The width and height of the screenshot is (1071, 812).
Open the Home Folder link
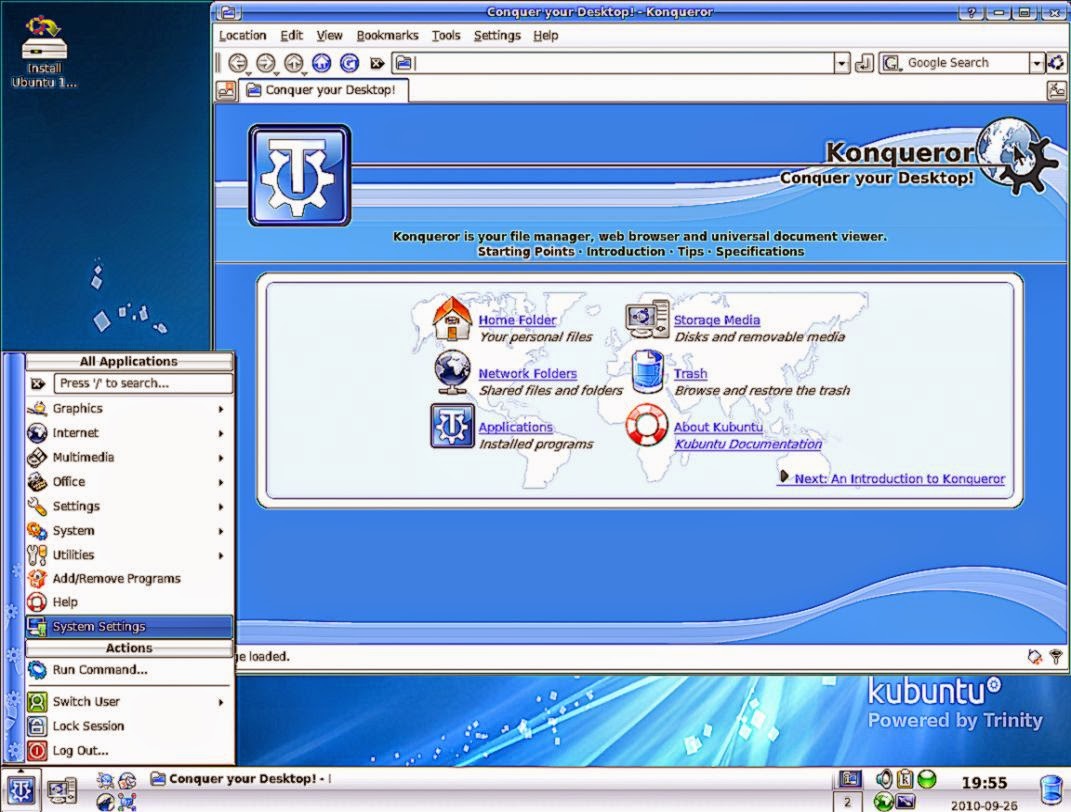(x=517, y=320)
